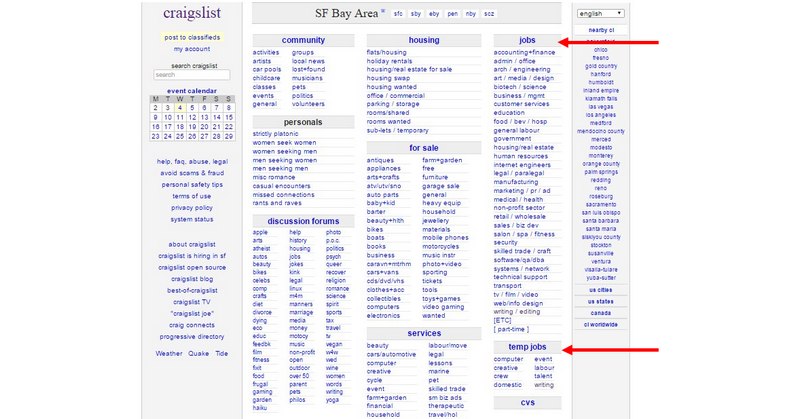The height and width of the screenshot is (419, 800).
Task: Open internet engineers jobs
Action: (522, 165)
